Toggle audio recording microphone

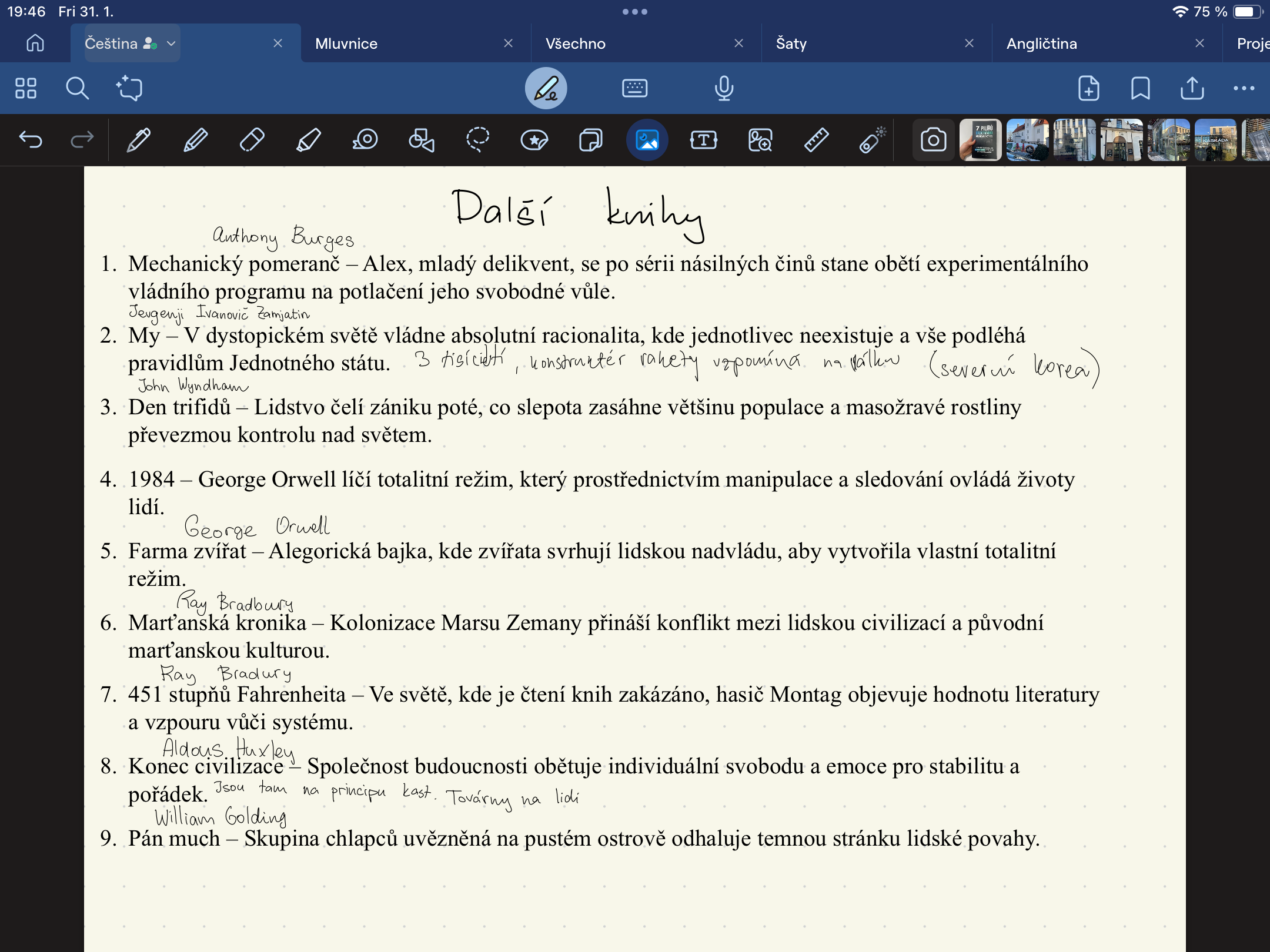[724, 89]
